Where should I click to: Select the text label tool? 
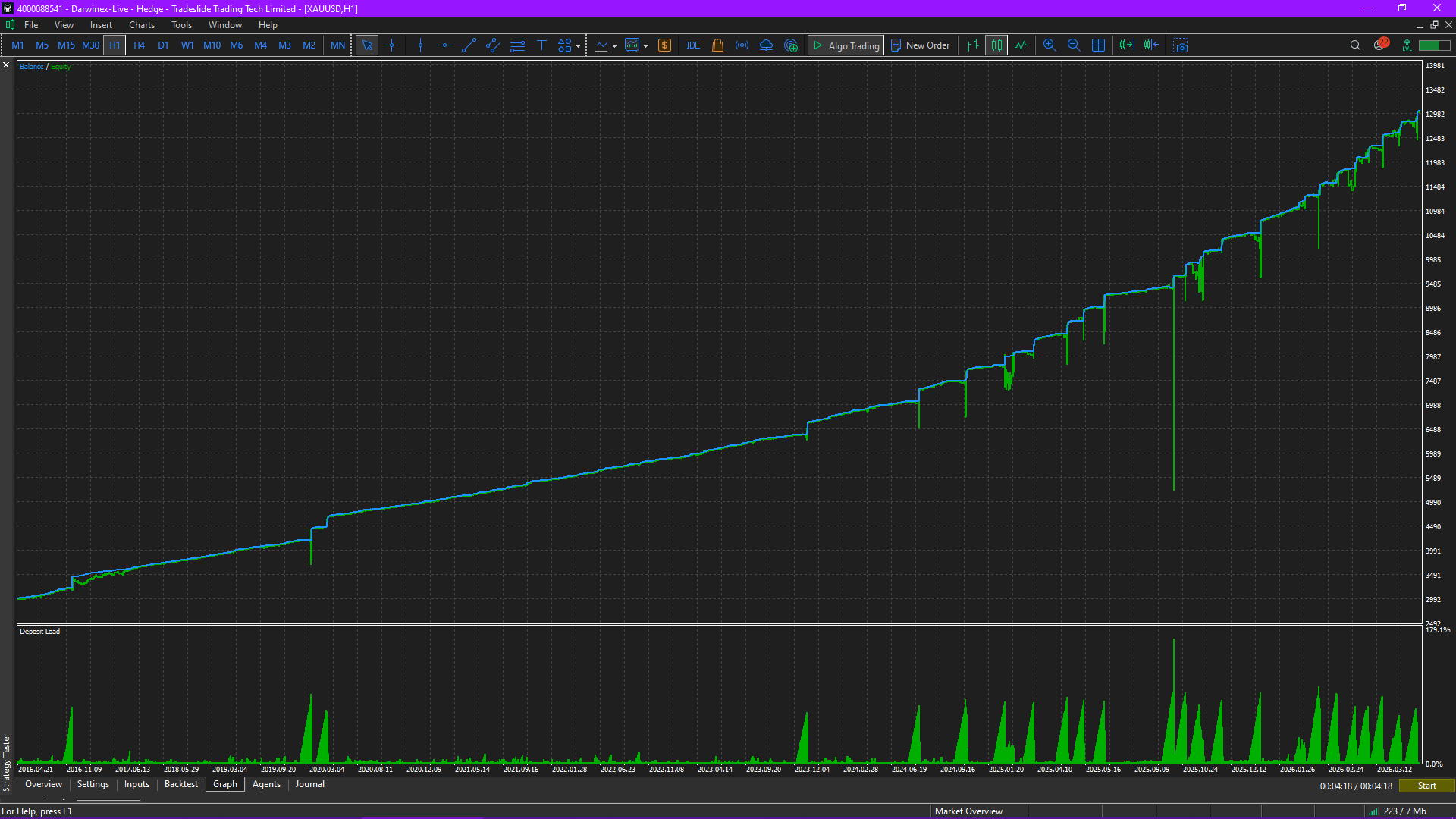(541, 45)
